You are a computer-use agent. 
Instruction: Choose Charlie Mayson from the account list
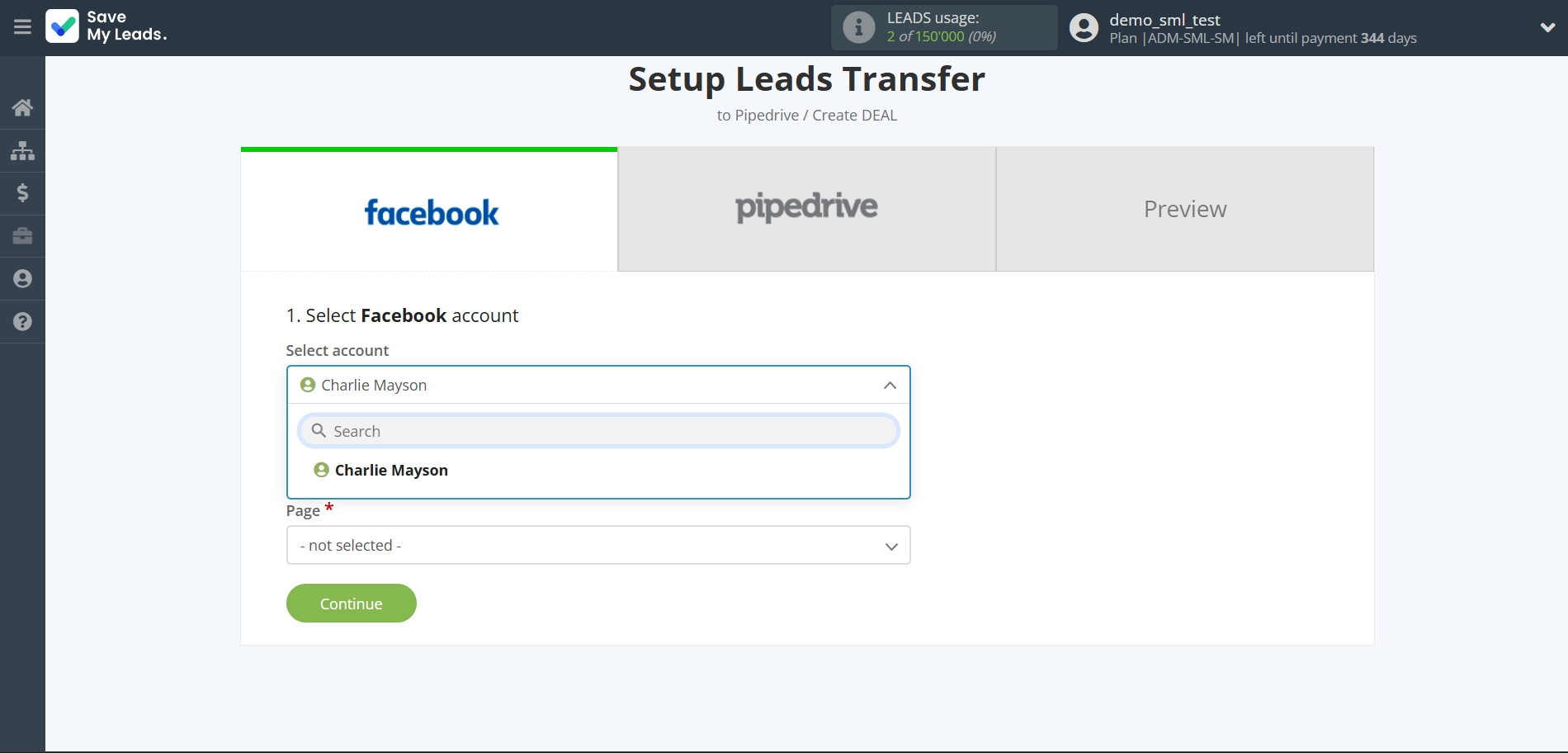(391, 471)
